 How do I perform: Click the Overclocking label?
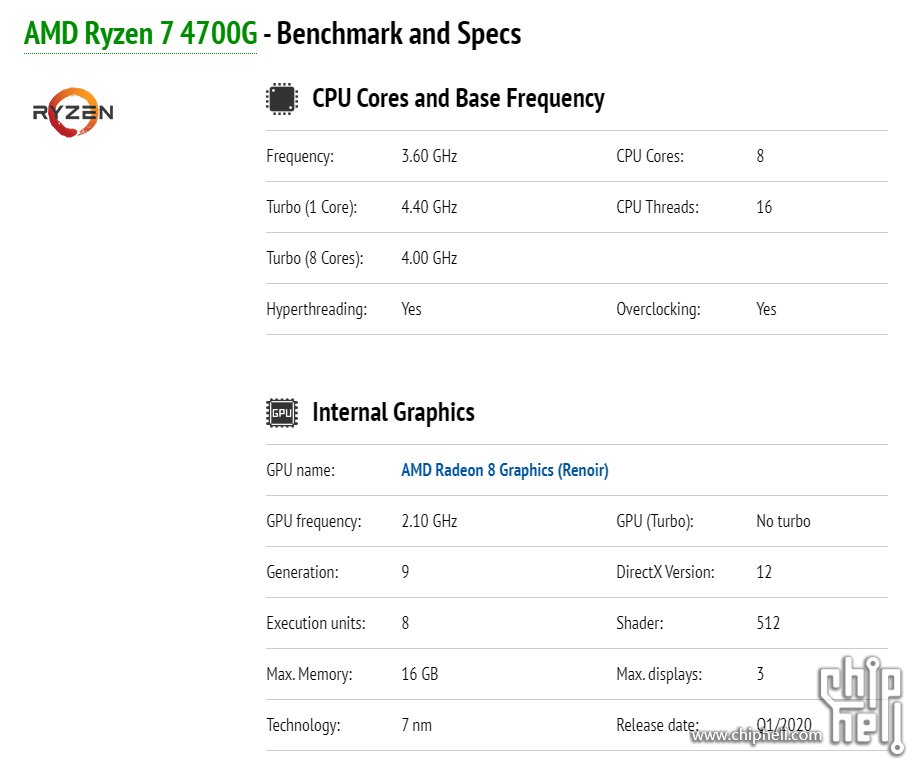pos(657,309)
